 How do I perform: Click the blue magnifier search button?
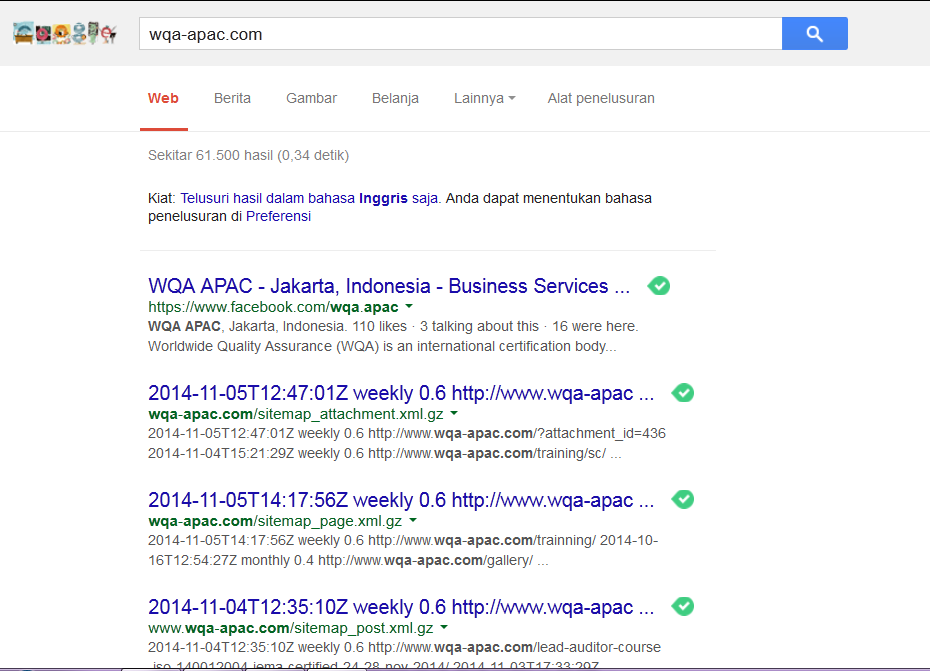point(814,34)
